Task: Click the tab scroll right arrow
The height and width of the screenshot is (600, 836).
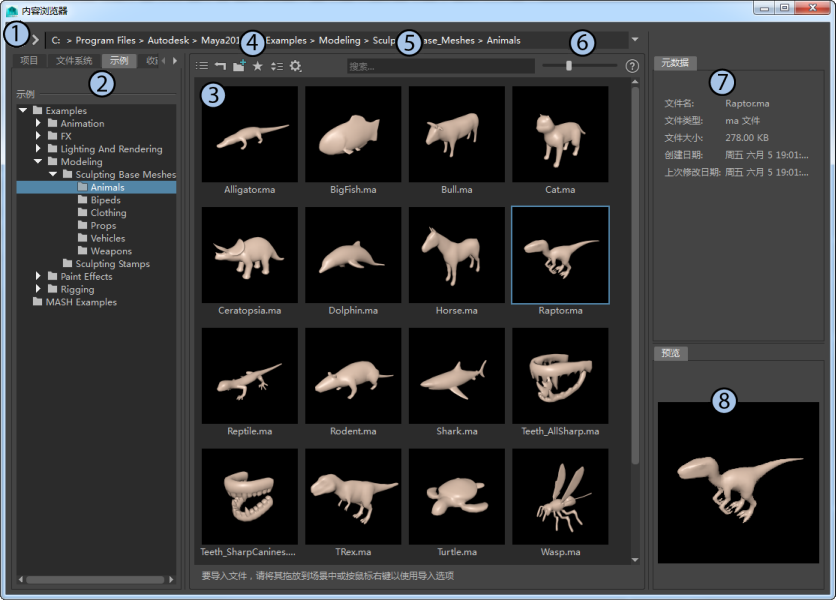Action: (174, 60)
